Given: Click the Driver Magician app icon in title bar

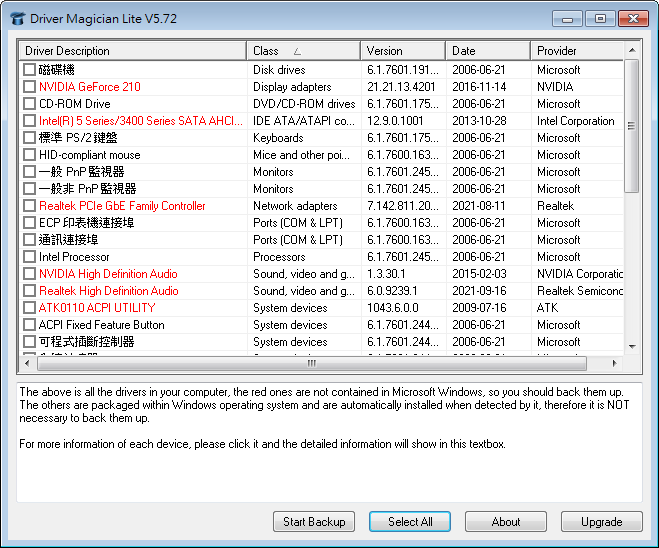Looking at the screenshot, I should (17, 18).
